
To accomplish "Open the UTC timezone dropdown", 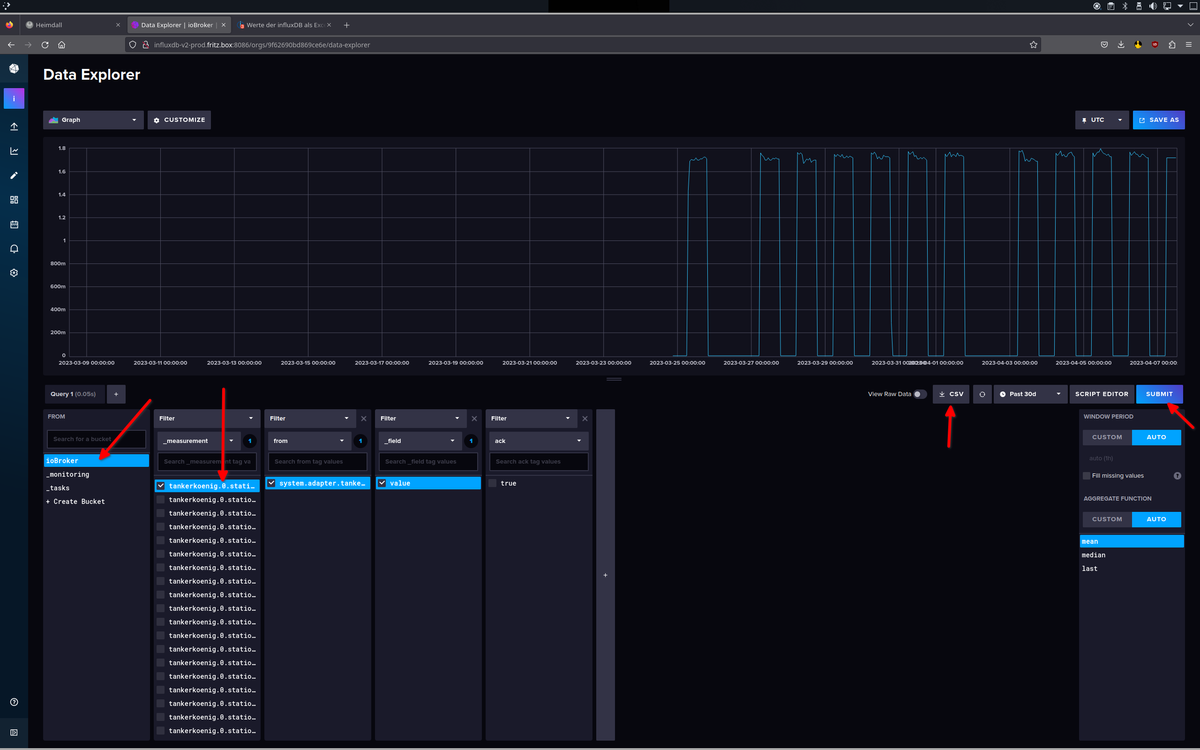I will tap(1102, 120).
